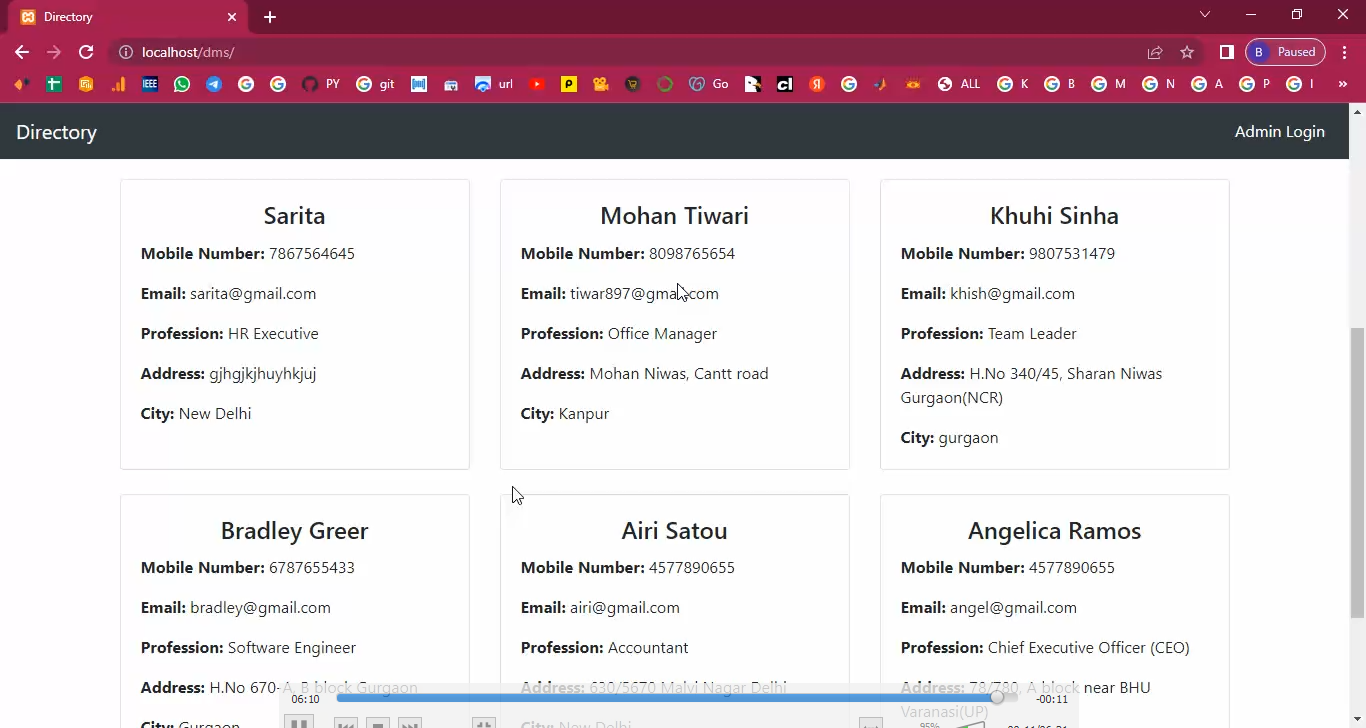This screenshot has height=728, width=1366.
Task: Click the address bar URL field
Action: (600, 52)
